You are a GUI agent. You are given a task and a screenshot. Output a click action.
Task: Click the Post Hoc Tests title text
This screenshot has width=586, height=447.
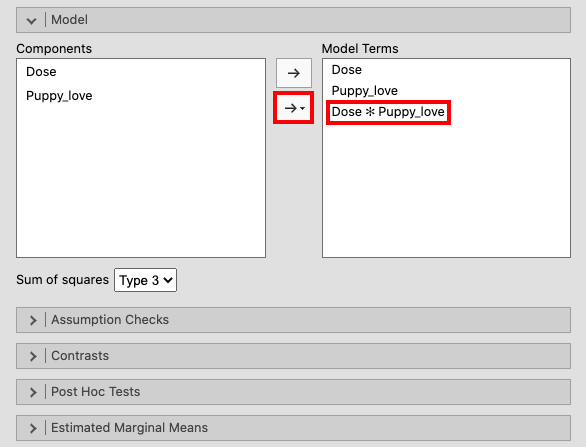[x=96, y=391]
